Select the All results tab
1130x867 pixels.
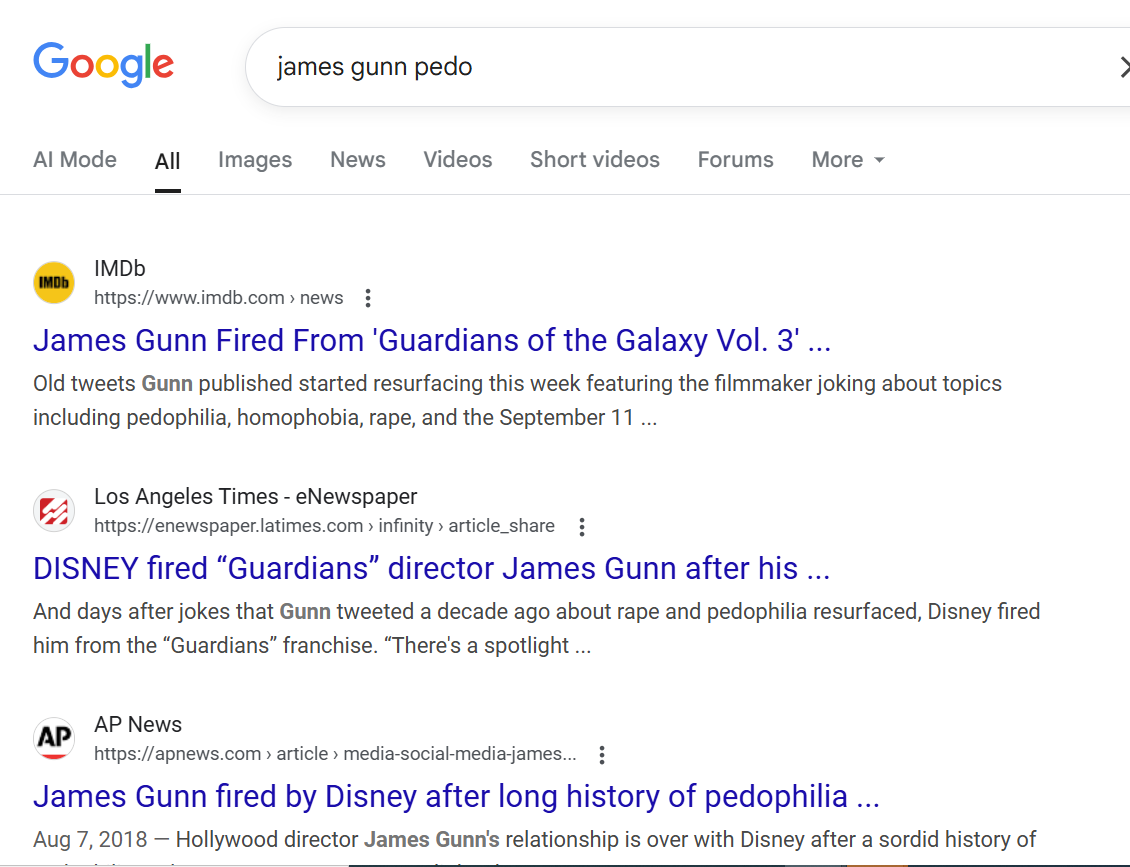click(x=167, y=161)
